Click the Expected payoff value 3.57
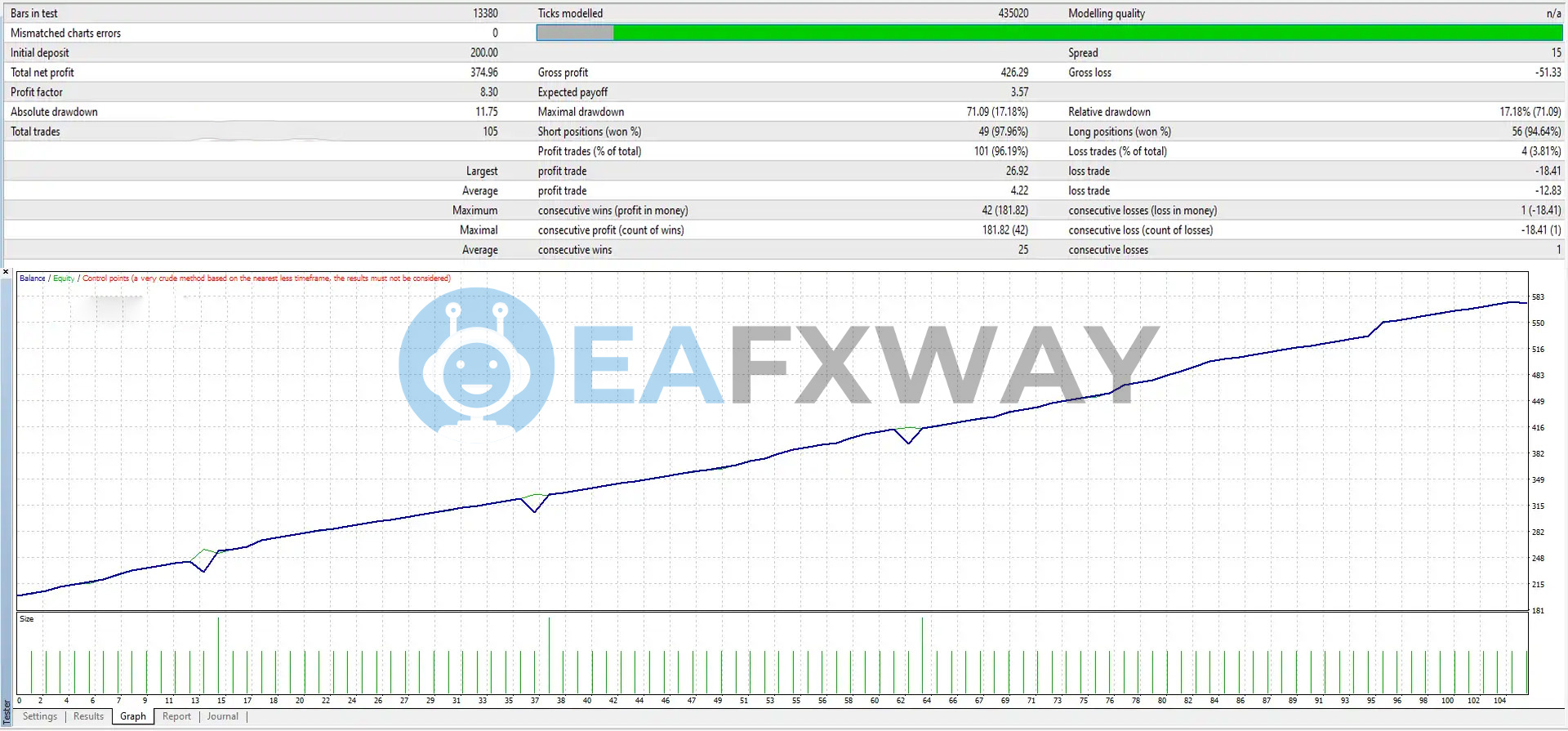The image size is (1568, 731). tap(1019, 92)
